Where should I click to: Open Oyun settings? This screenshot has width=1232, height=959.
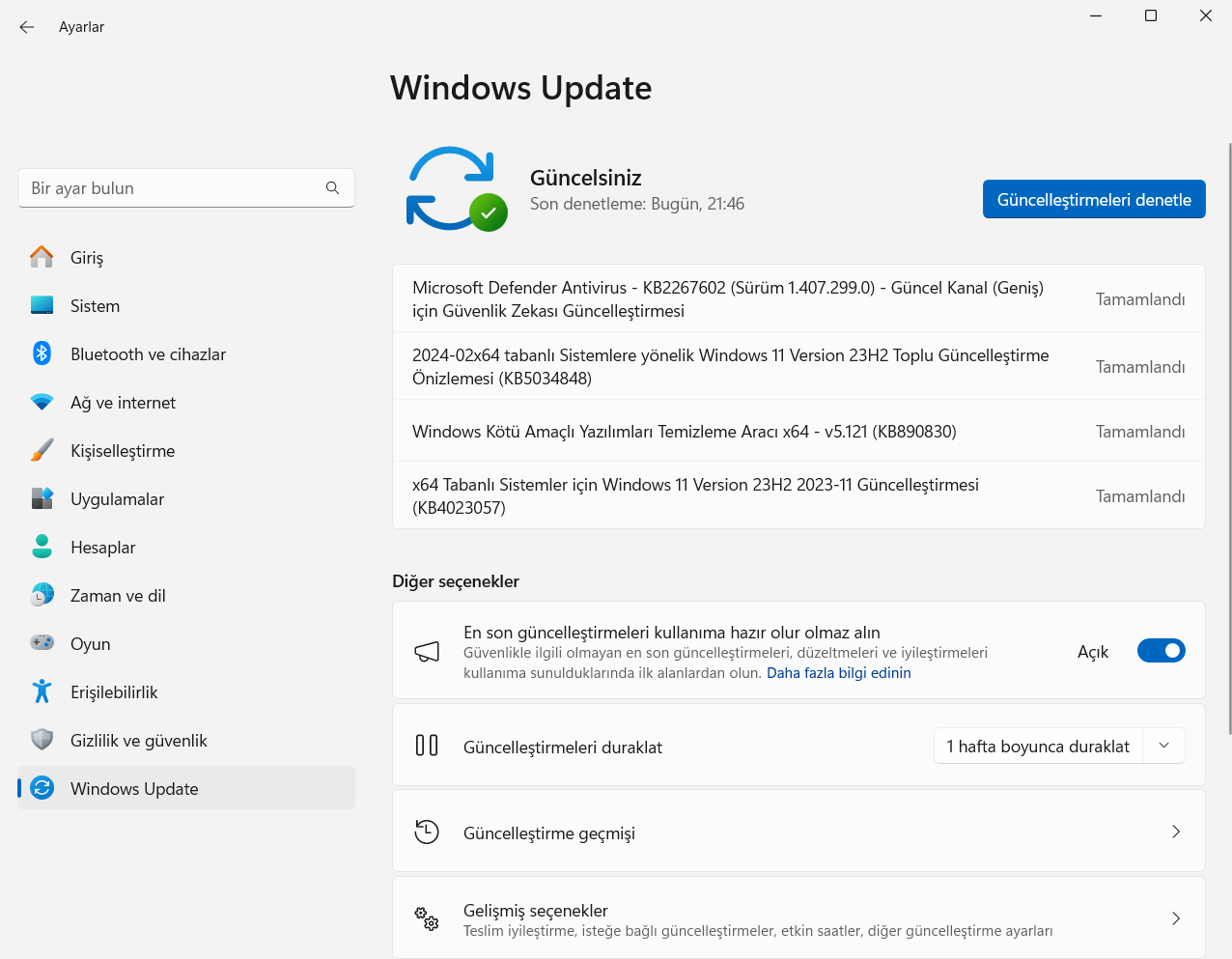coord(186,644)
